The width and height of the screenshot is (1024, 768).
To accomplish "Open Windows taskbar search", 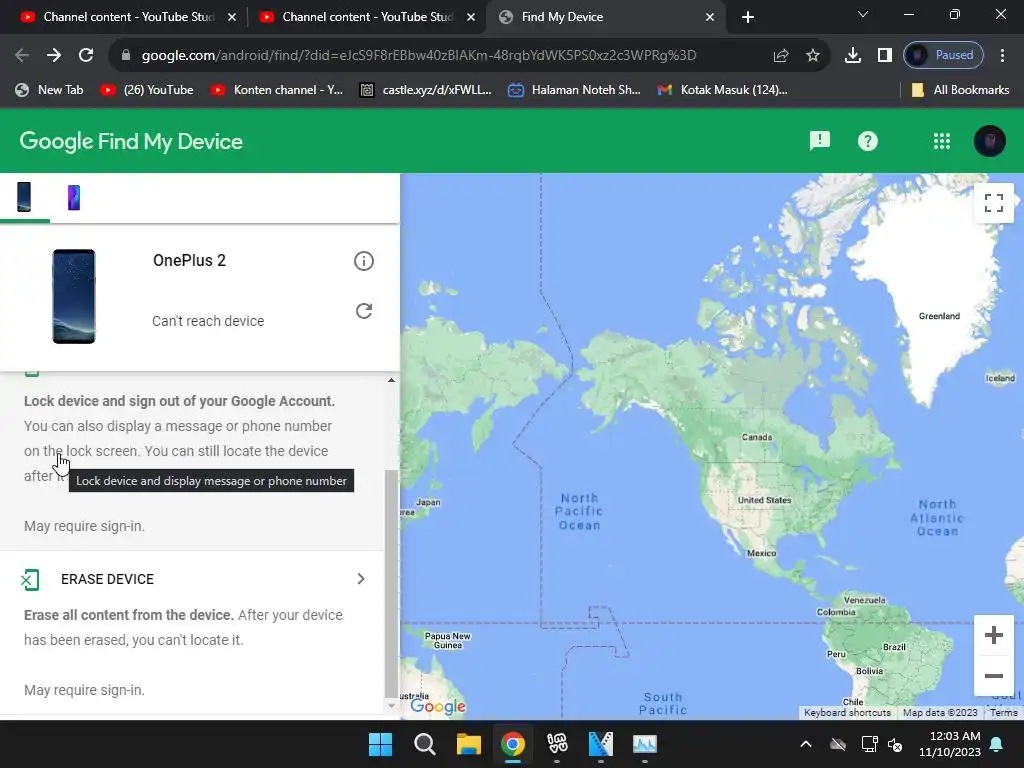I will pos(424,744).
